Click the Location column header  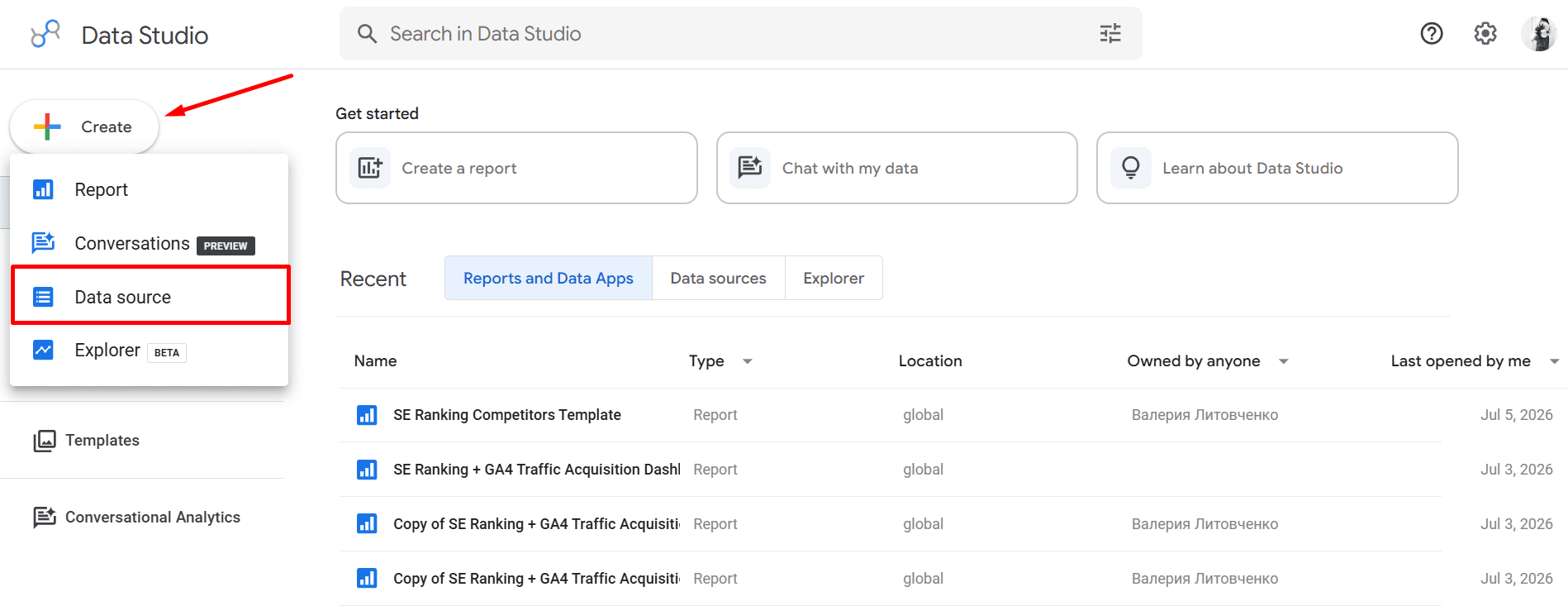[930, 361]
